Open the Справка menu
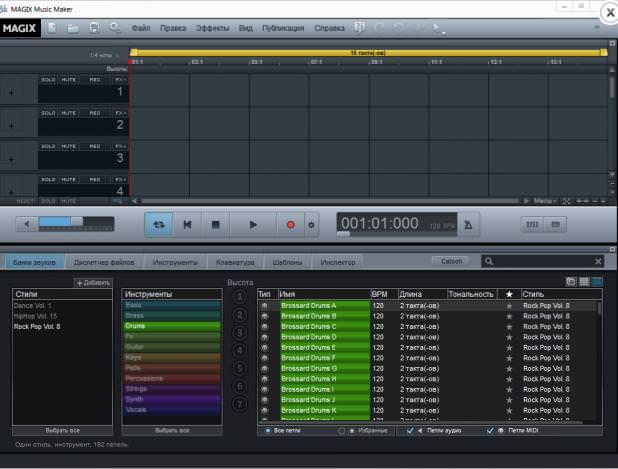 click(329, 28)
